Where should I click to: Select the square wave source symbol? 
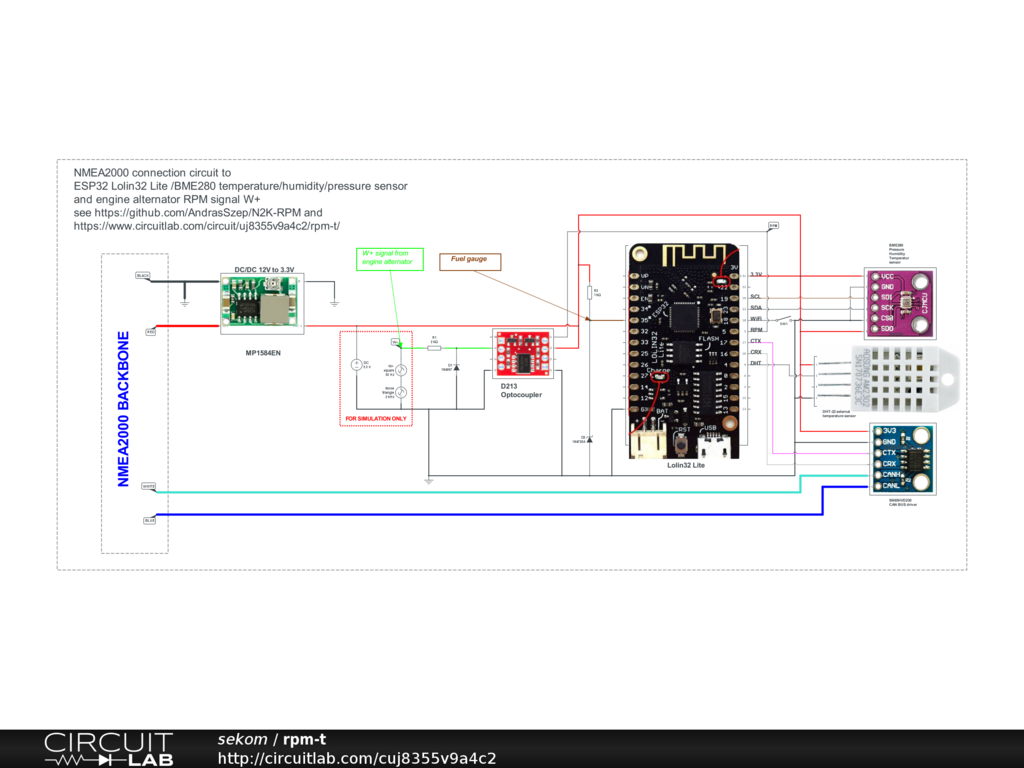pyautogui.click(x=400, y=370)
